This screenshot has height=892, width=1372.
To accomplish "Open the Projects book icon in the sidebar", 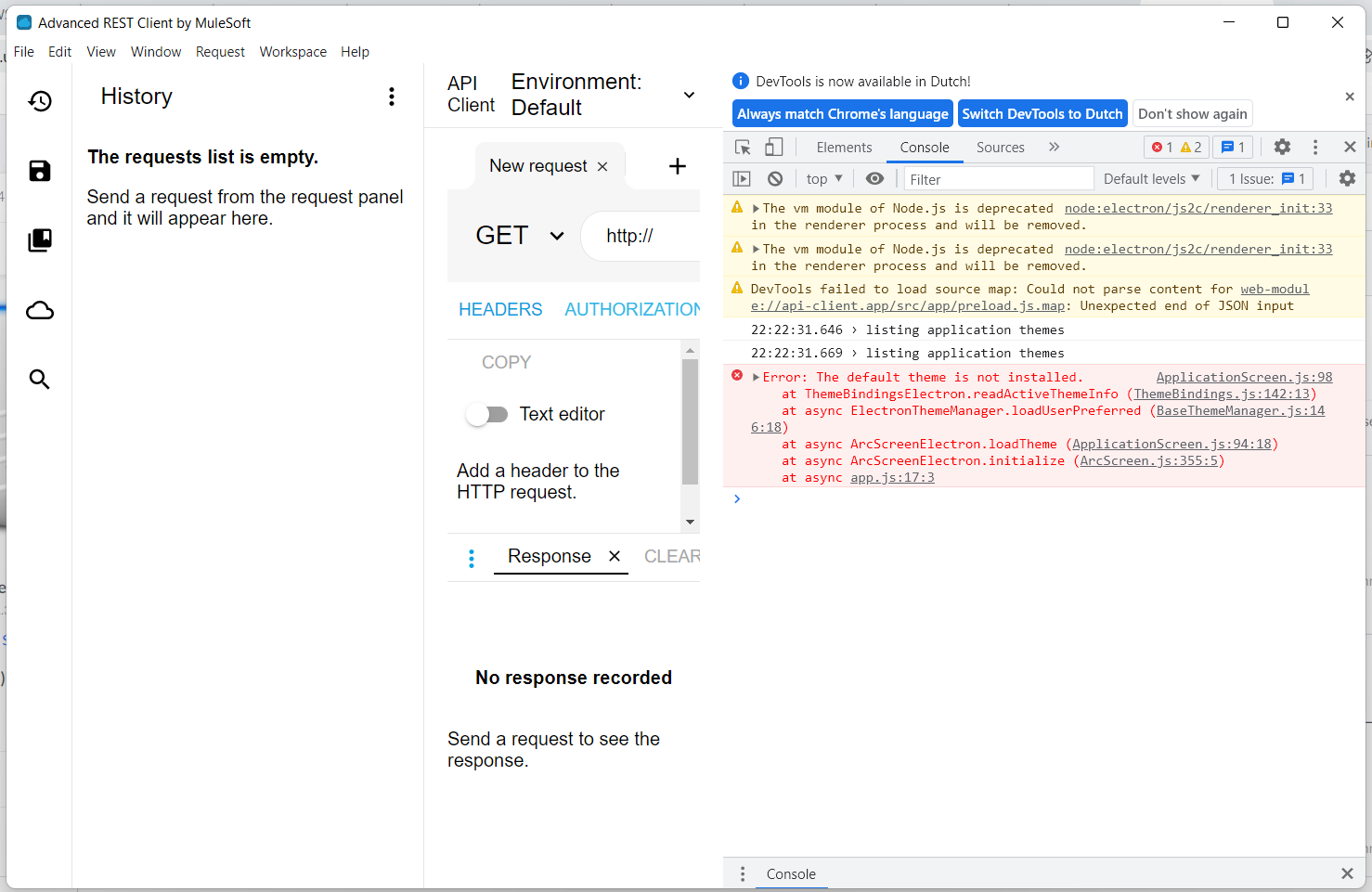I will point(40,239).
